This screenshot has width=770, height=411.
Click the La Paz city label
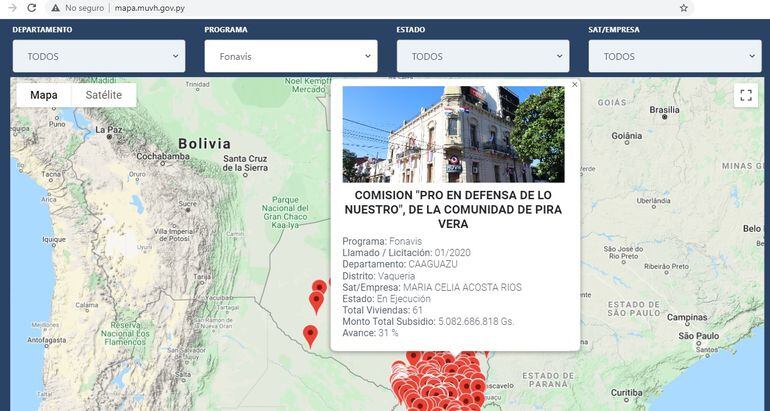(109, 130)
